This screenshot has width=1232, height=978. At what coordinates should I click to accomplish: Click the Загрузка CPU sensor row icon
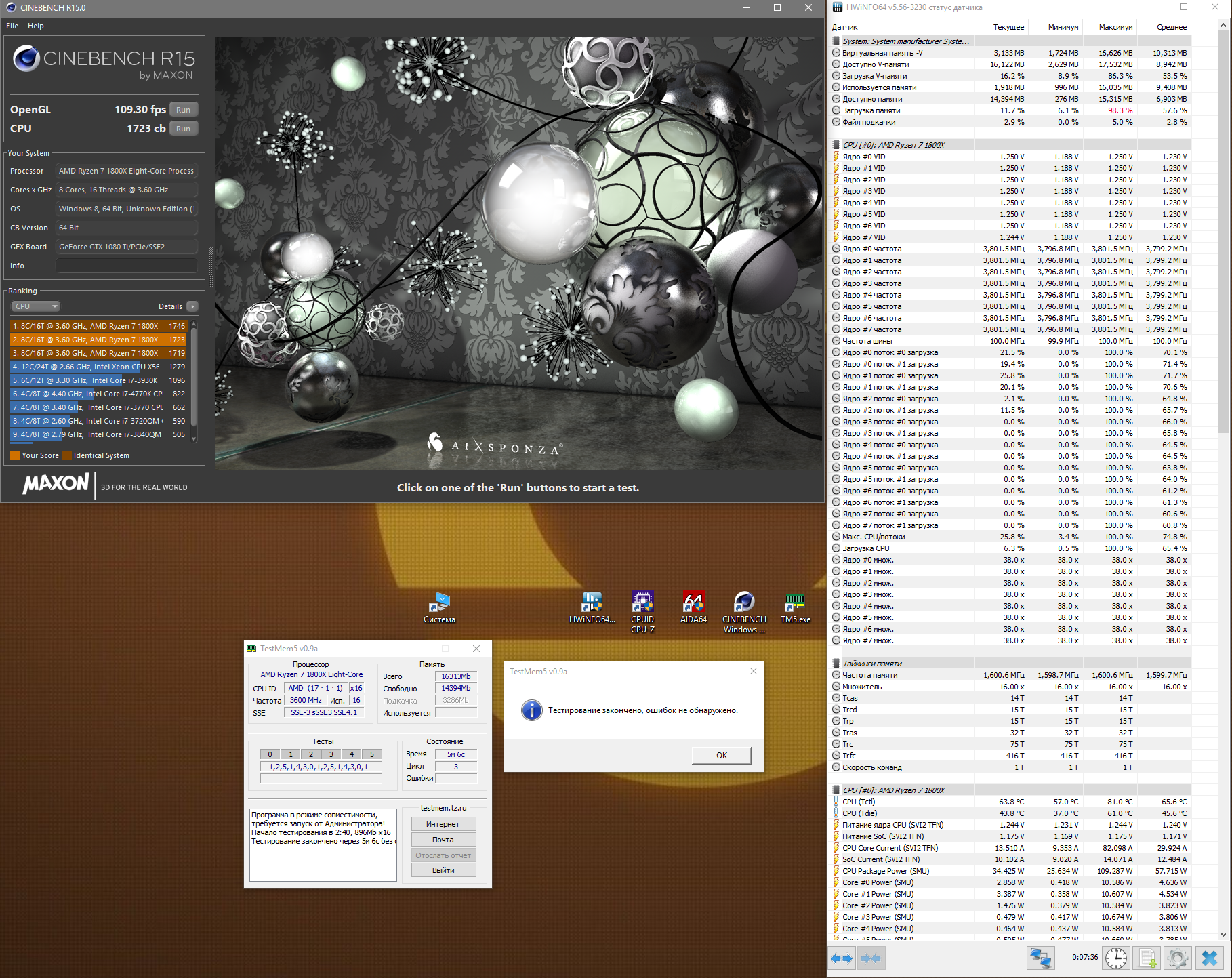click(x=836, y=548)
